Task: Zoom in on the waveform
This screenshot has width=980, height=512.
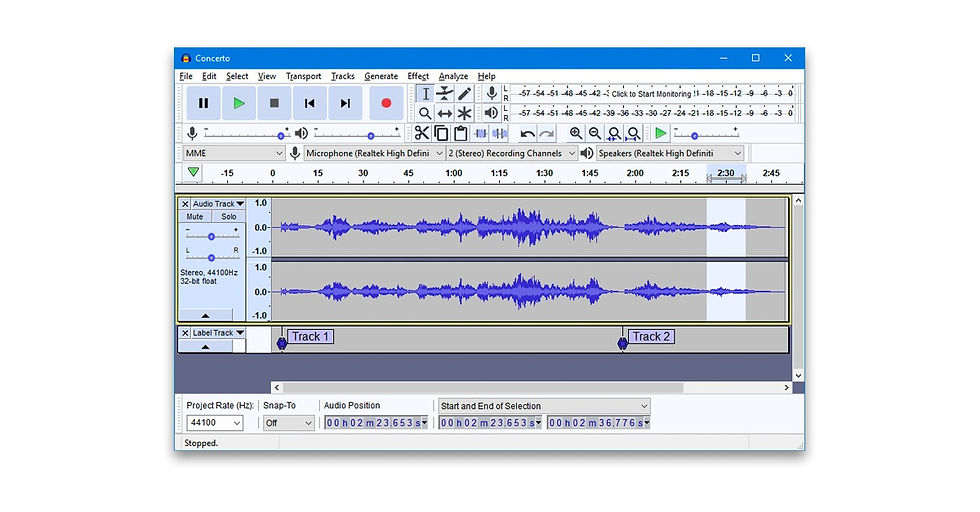Action: (x=576, y=134)
